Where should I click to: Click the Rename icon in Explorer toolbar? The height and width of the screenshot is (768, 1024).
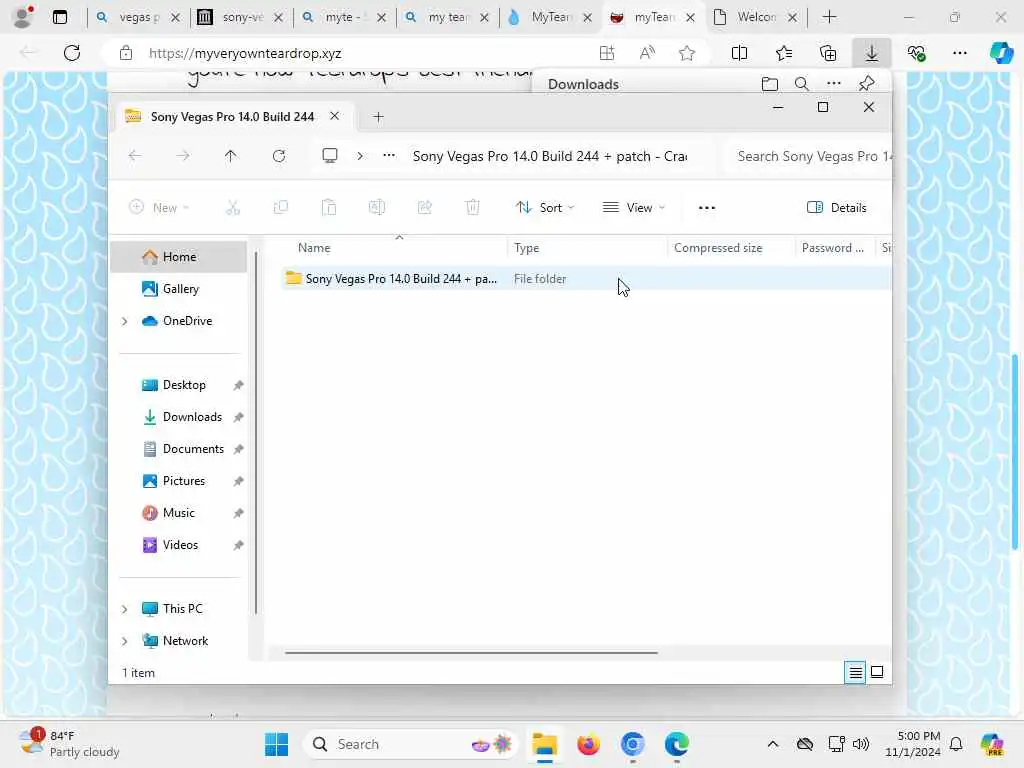pyautogui.click(x=377, y=208)
